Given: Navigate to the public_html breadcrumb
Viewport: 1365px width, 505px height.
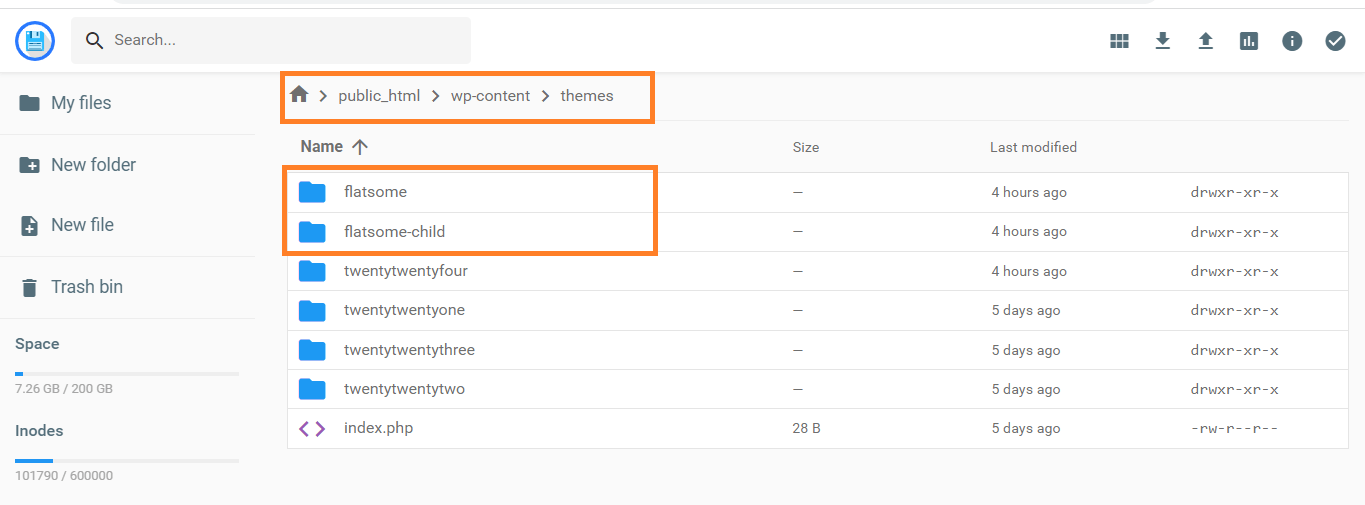Looking at the screenshot, I should (x=379, y=96).
